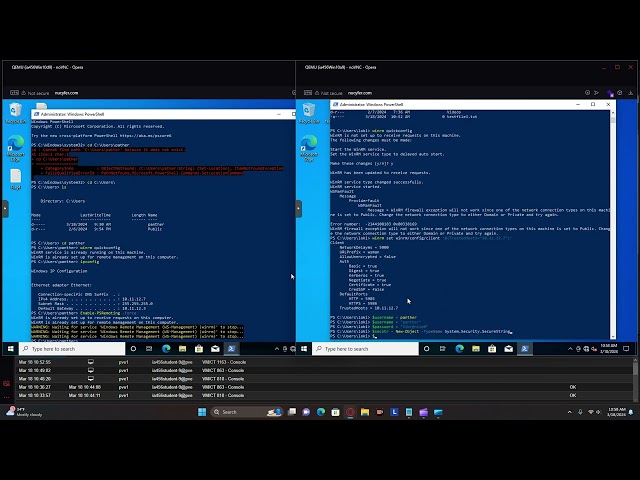The image size is (640, 480).
Task: Open File Explorer in left VM taskbar
Action: point(182,349)
